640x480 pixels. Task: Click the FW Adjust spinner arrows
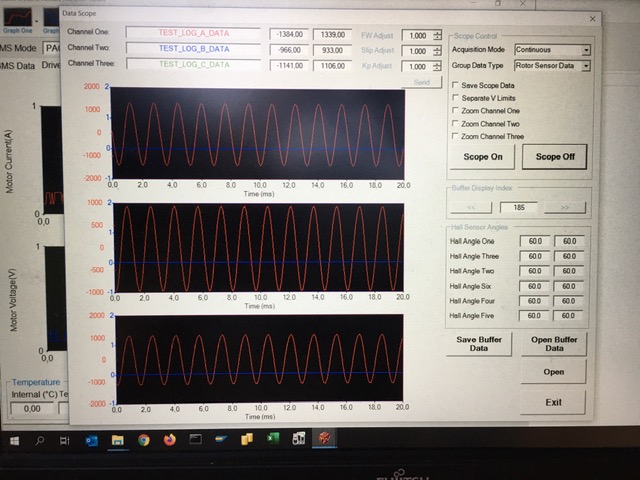pos(437,34)
